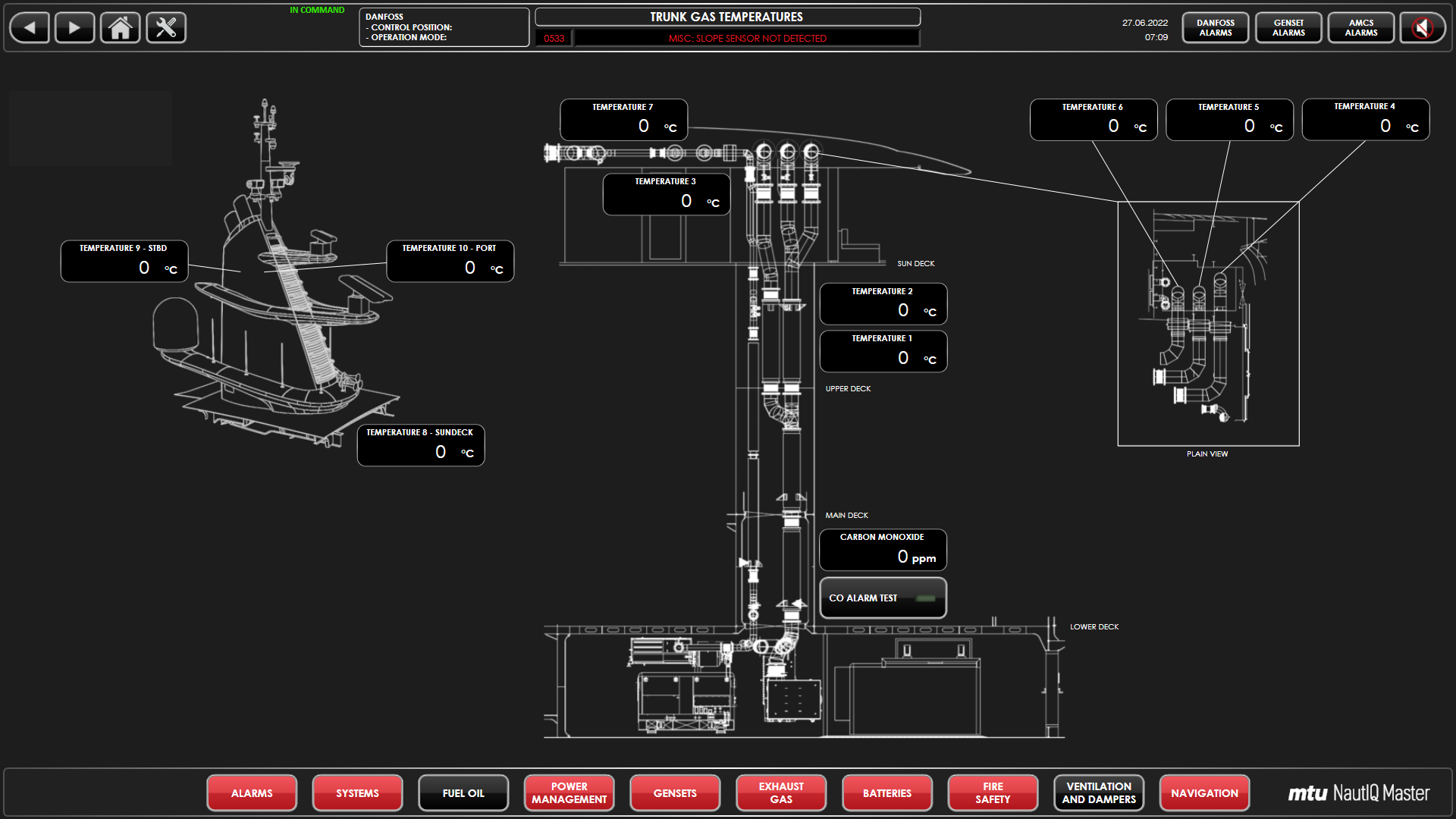Go to the Gensets tab

click(x=675, y=793)
